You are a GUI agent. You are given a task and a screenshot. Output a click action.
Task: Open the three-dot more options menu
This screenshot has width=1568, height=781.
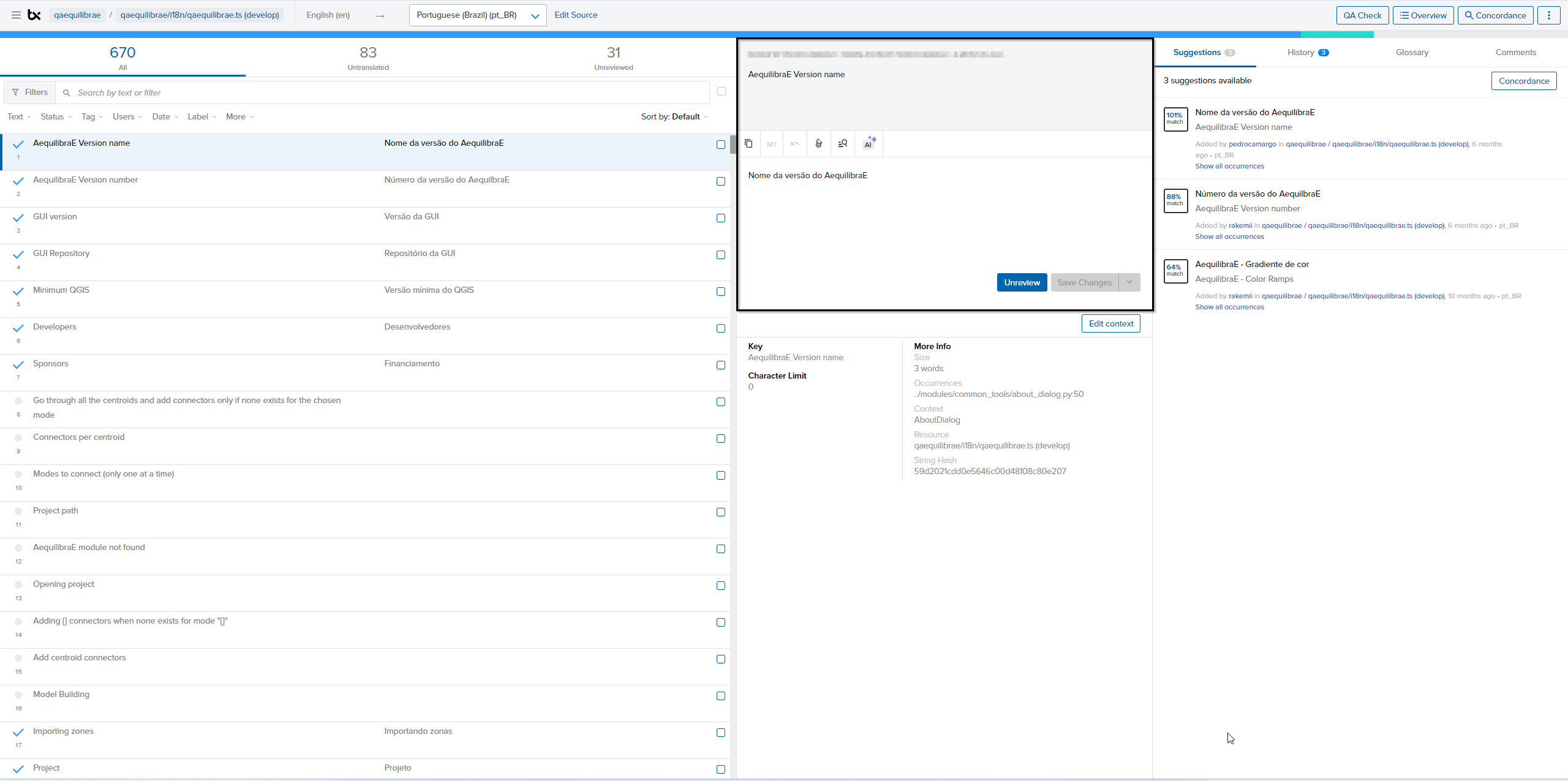click(1549, 15)
